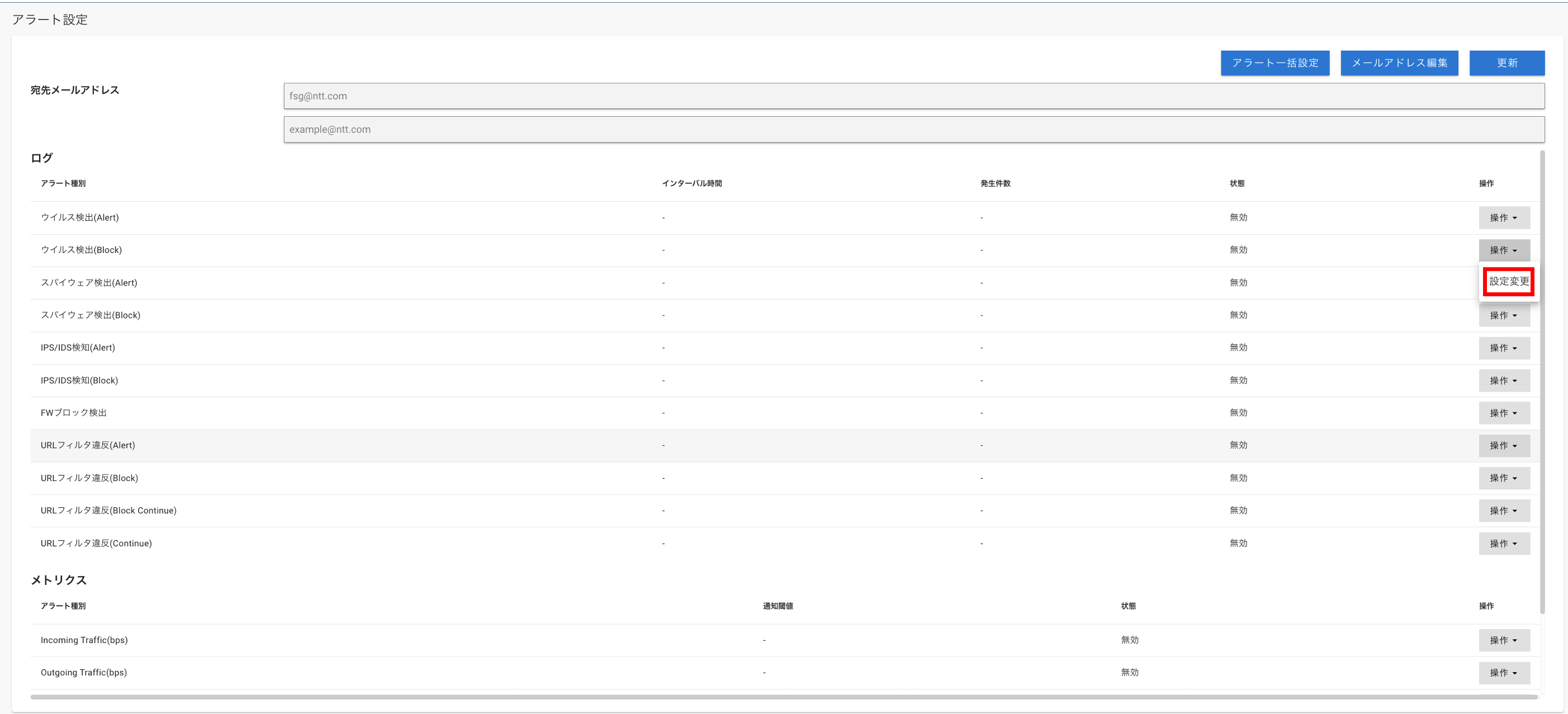Click スパイウェア検出(Alert) row label

pyautogui.click(x=89, y=283)
